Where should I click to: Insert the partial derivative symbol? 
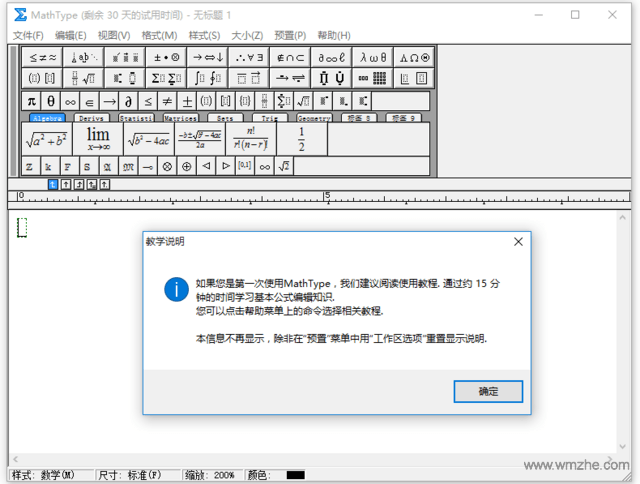[128, 101]
